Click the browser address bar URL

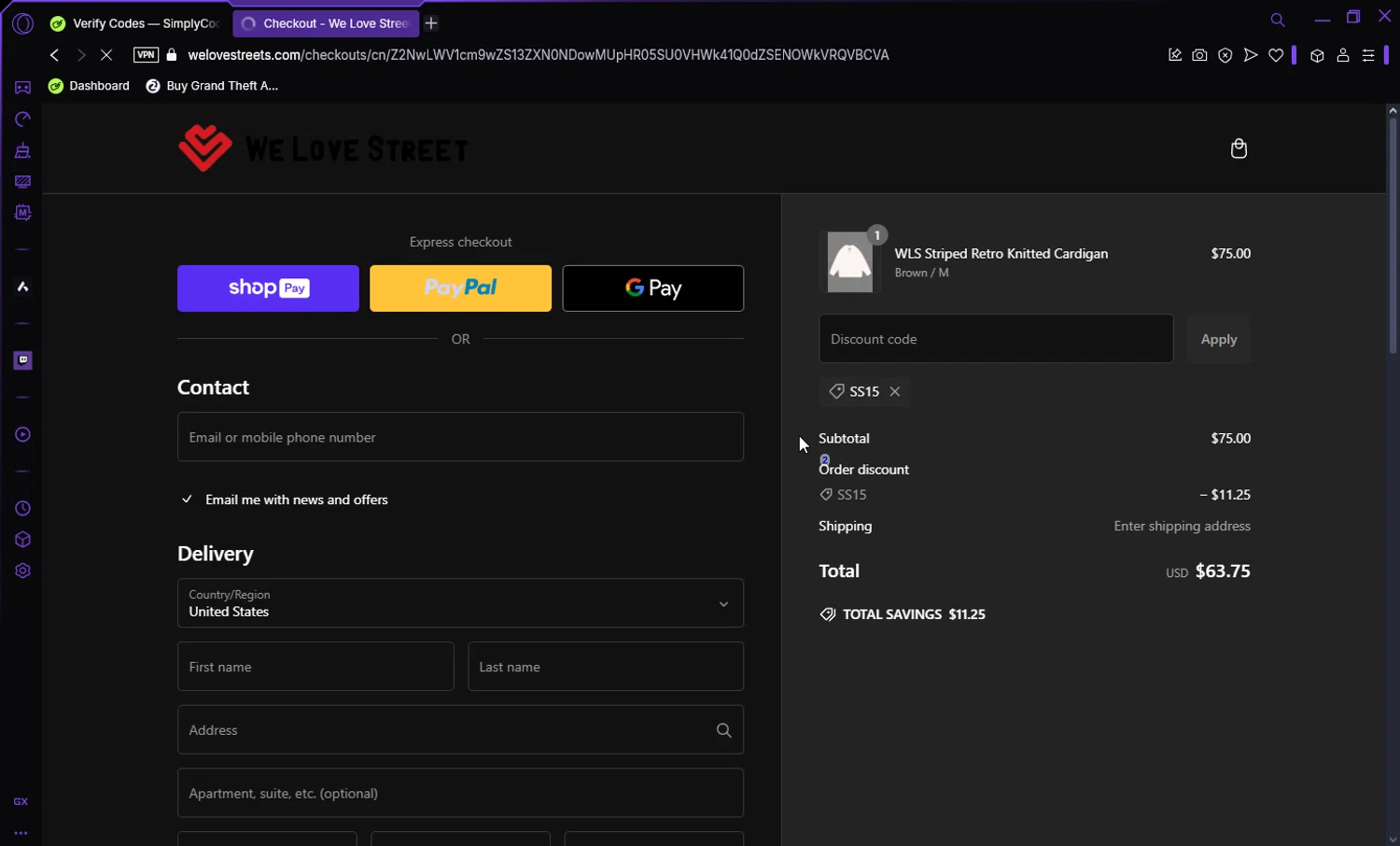coord(539,55)
